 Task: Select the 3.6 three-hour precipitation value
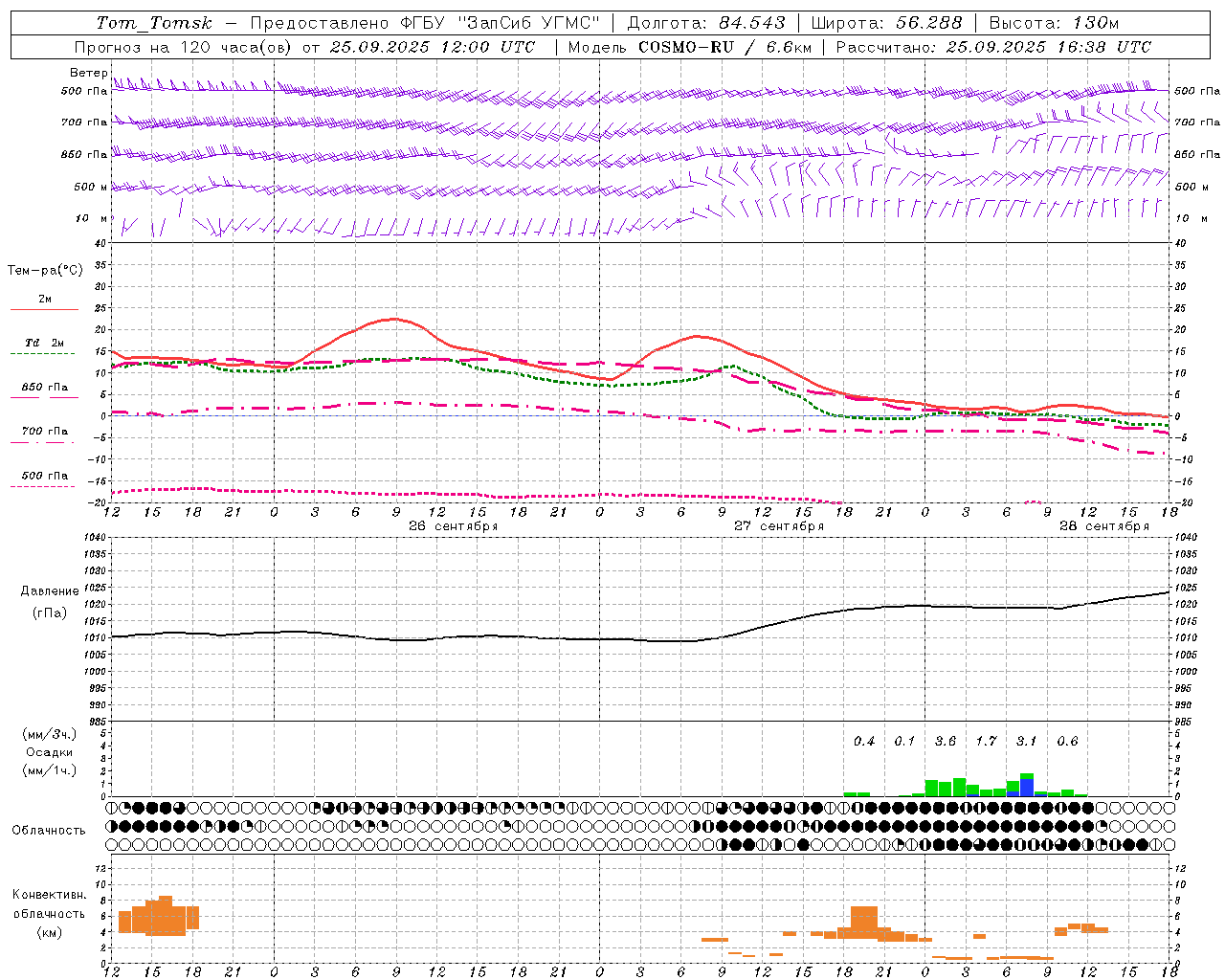tap(946, 741)
